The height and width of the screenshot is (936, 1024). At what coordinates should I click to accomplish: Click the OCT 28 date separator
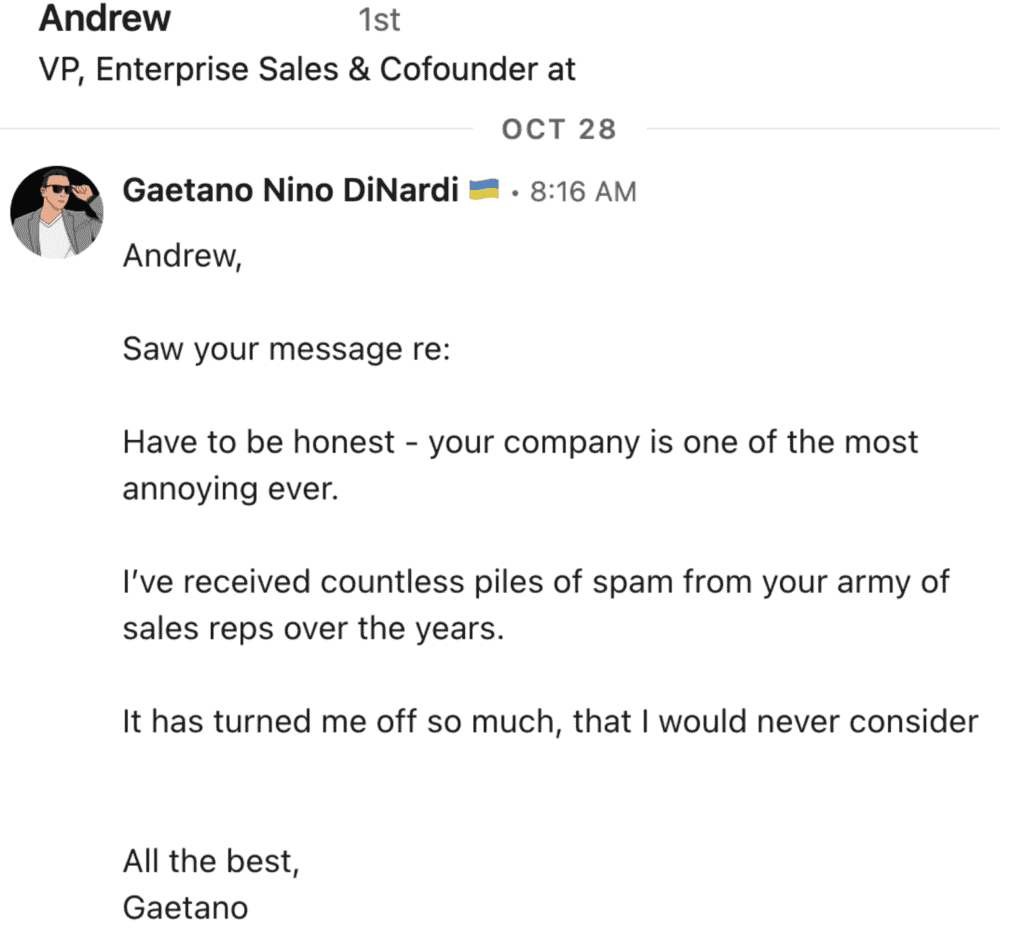[x=559, y=129]
